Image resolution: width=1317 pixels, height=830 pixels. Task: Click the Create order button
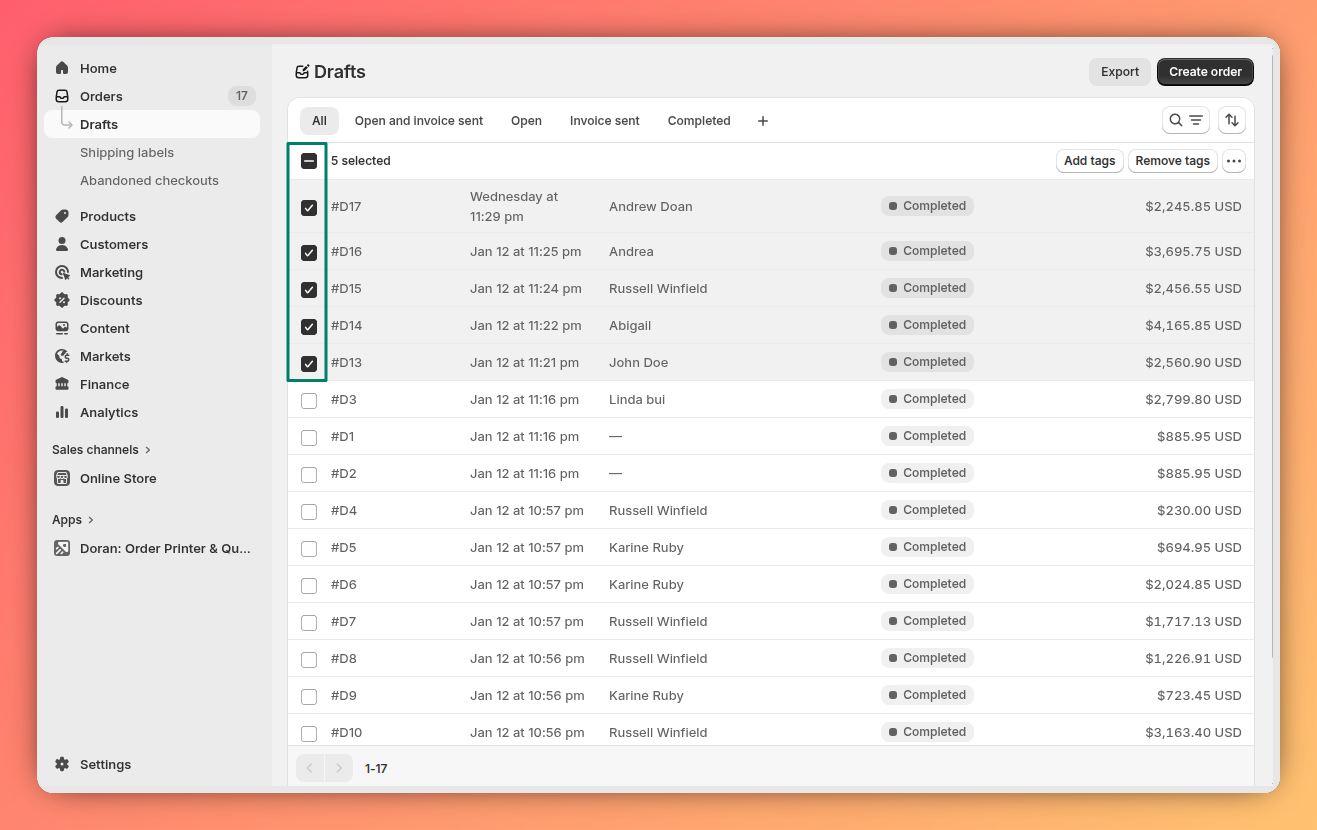[1205, 72]
